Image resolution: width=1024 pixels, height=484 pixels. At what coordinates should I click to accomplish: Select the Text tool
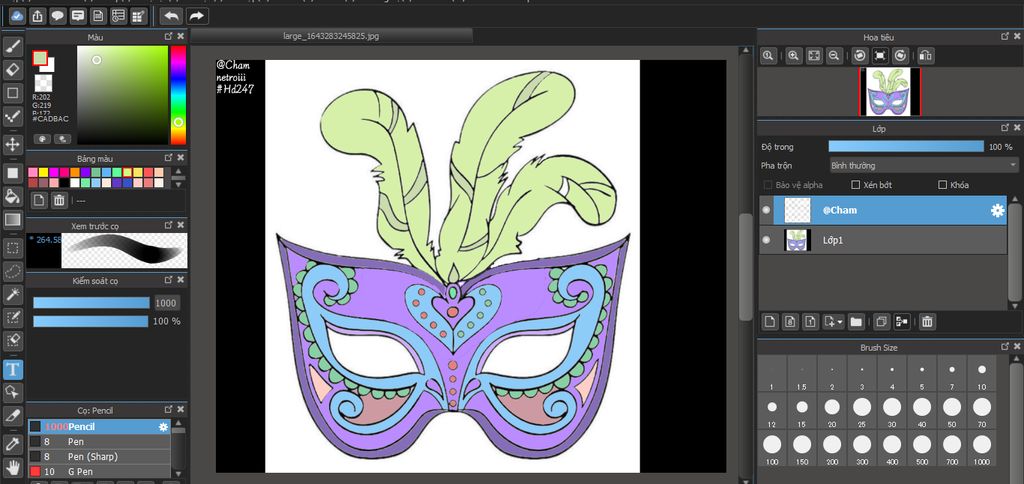(13, 369)
